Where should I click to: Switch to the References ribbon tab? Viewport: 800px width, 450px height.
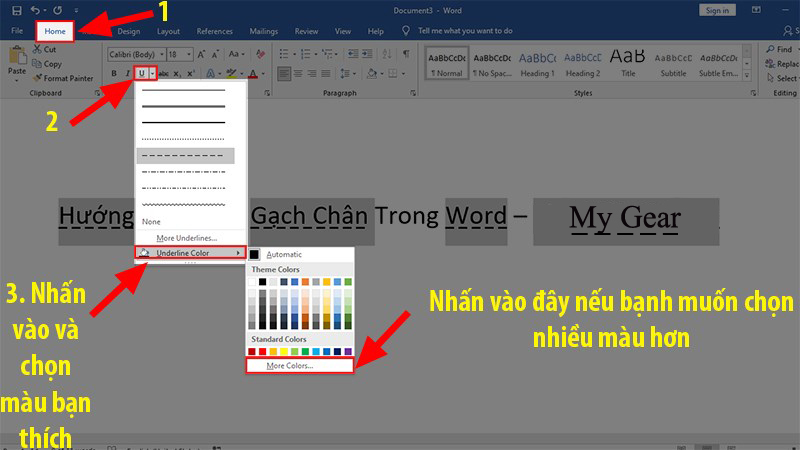tap(214, 32)
